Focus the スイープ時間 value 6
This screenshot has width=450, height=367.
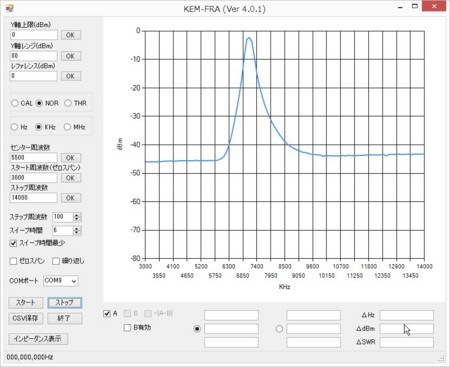[x=63, y=230]
